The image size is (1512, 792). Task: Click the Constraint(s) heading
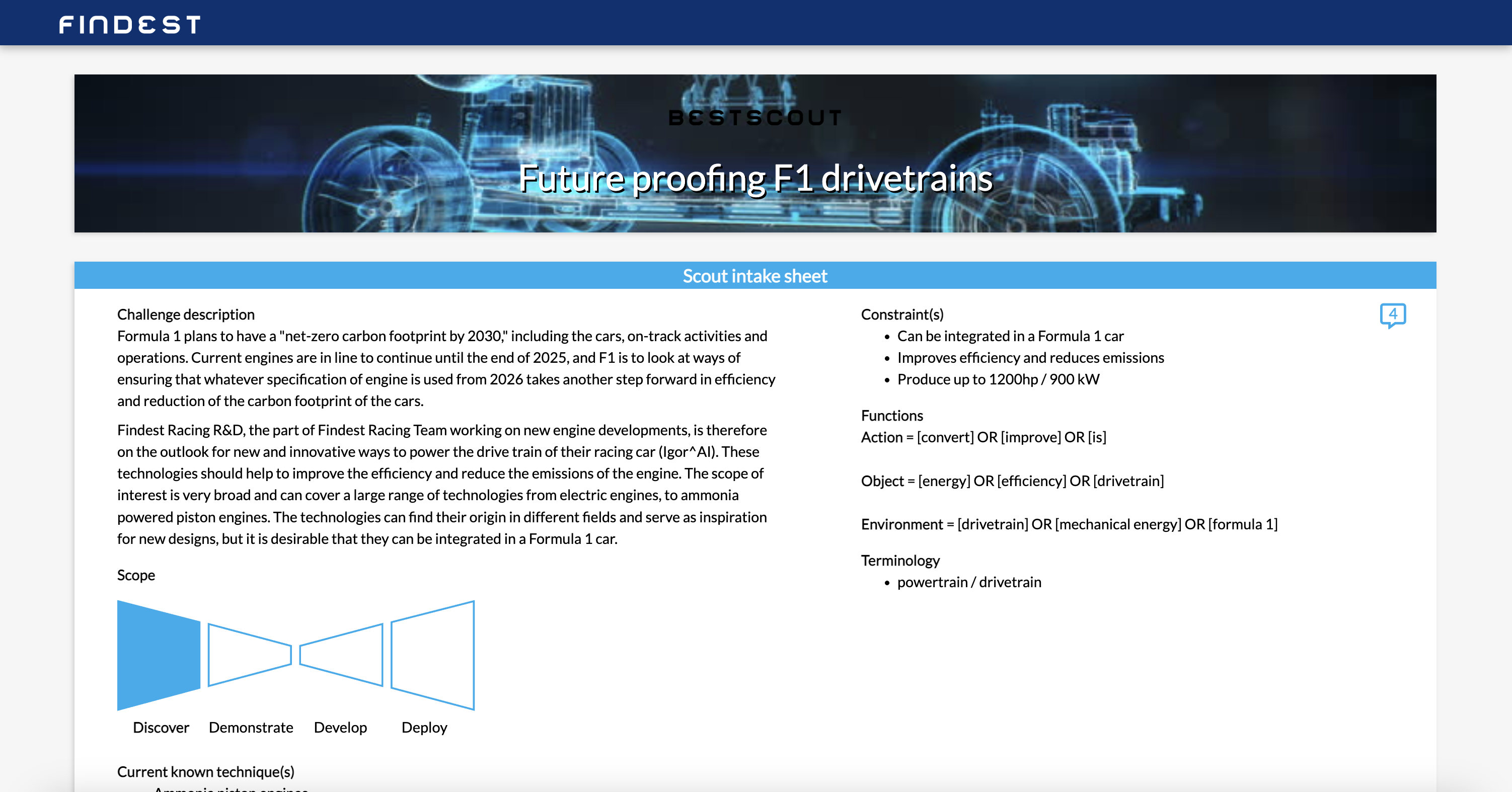902,314
